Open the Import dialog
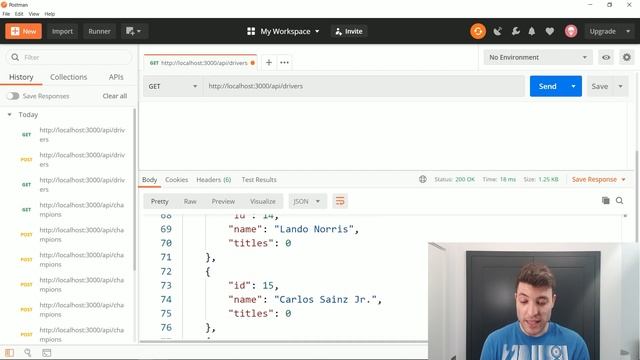The image size is (640, 360). (x=62, y=31)
